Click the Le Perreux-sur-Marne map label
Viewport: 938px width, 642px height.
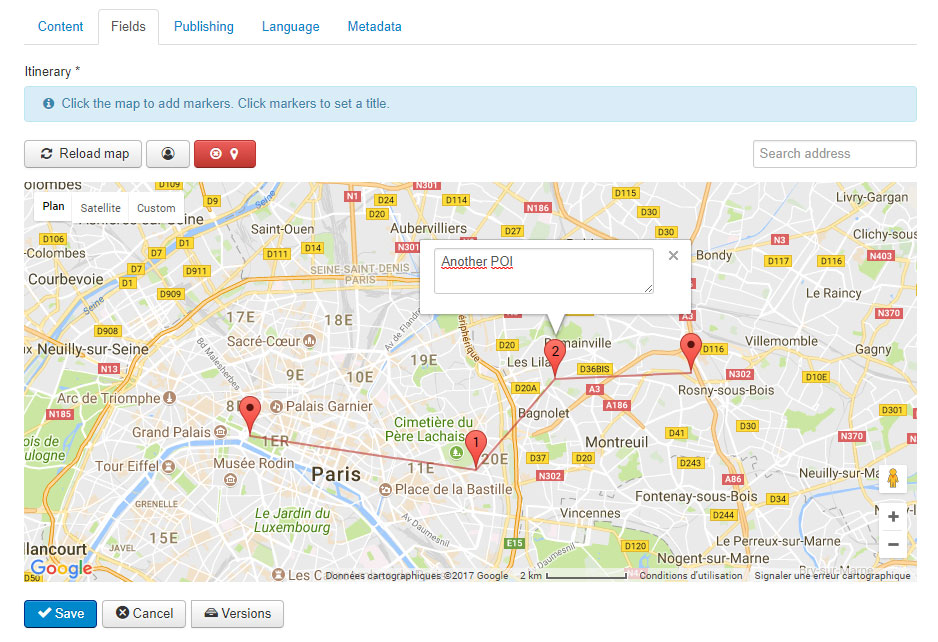point(778,541)
